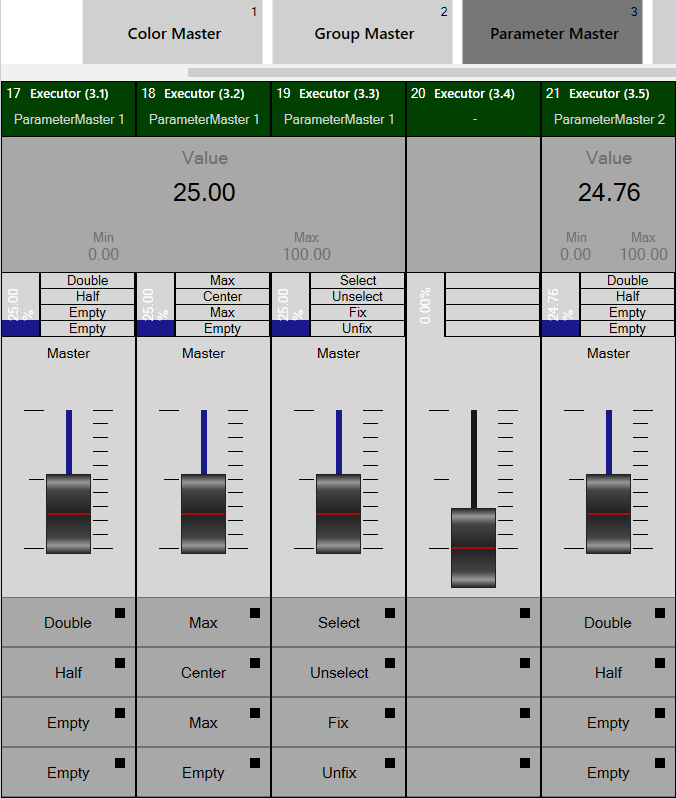Screen dimensions: 676x798
Task: Click the Executor 3.1 header
Action: click(68, 106)
